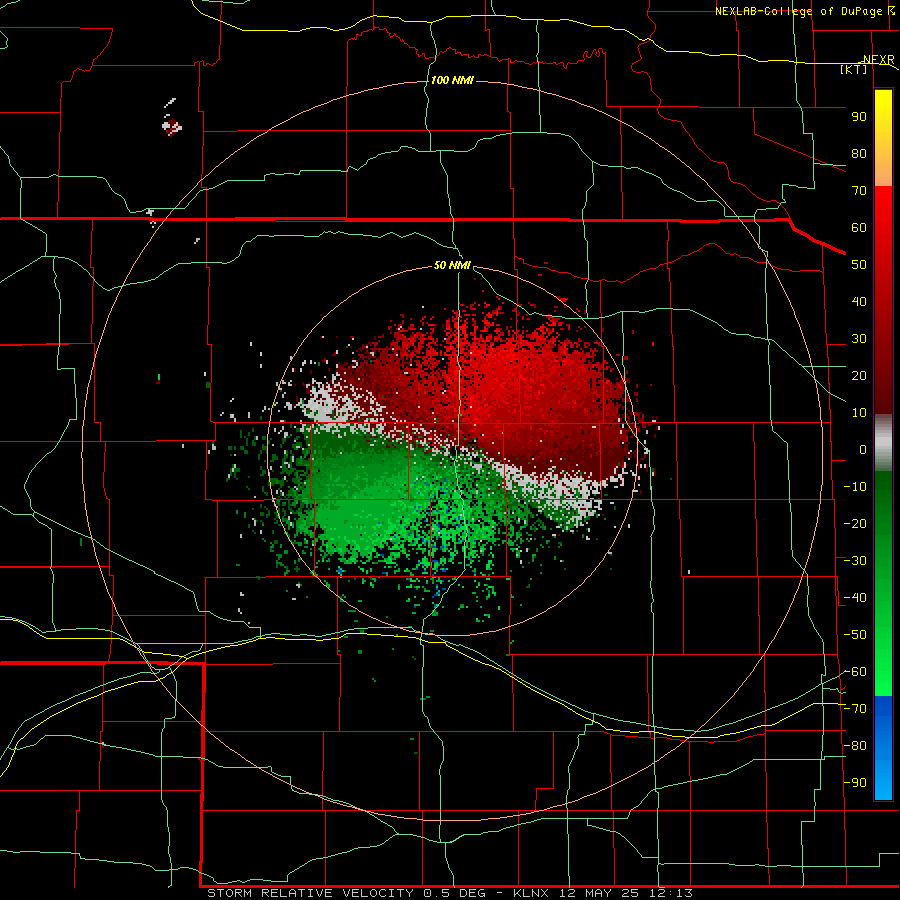
Task: Click the '100 NMI' range ring label
Action: (452, 80)
